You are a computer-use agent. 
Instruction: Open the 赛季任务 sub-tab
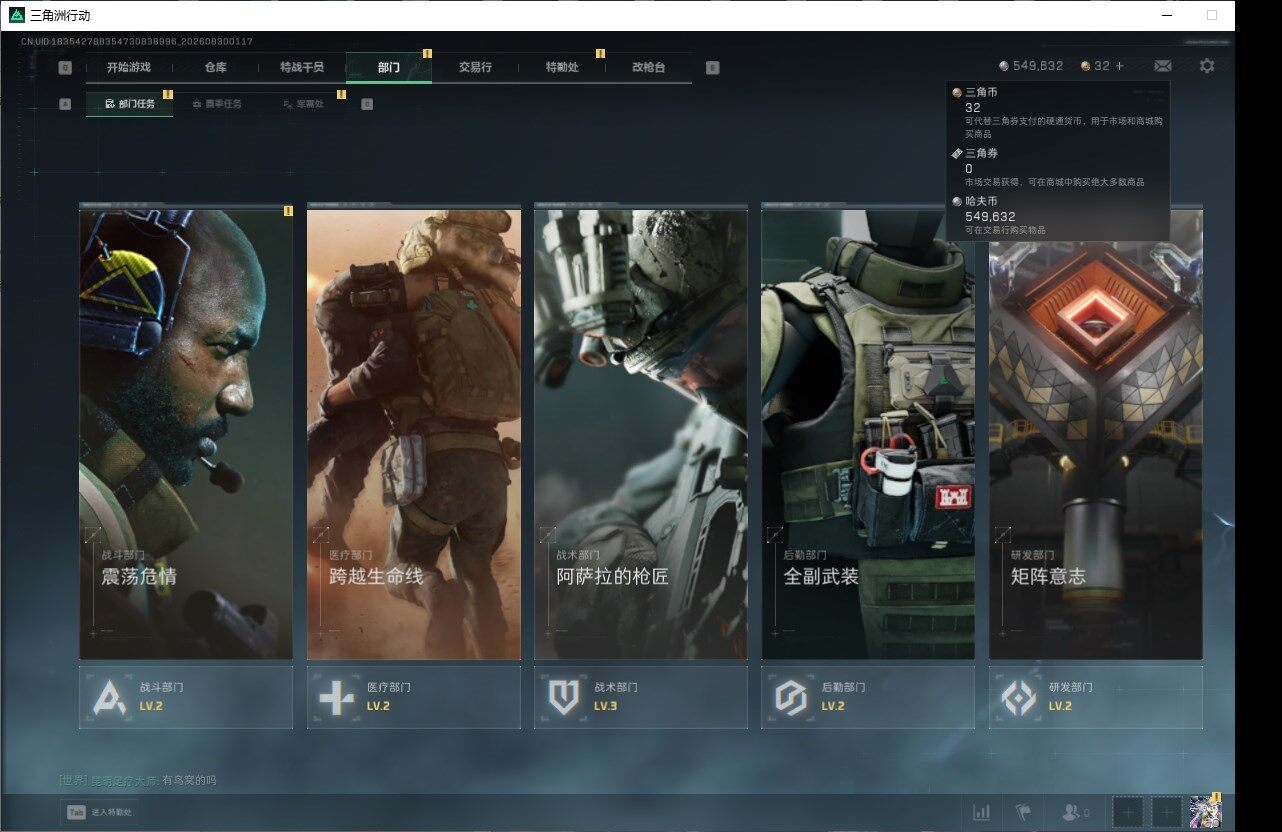tap(216, 103)
